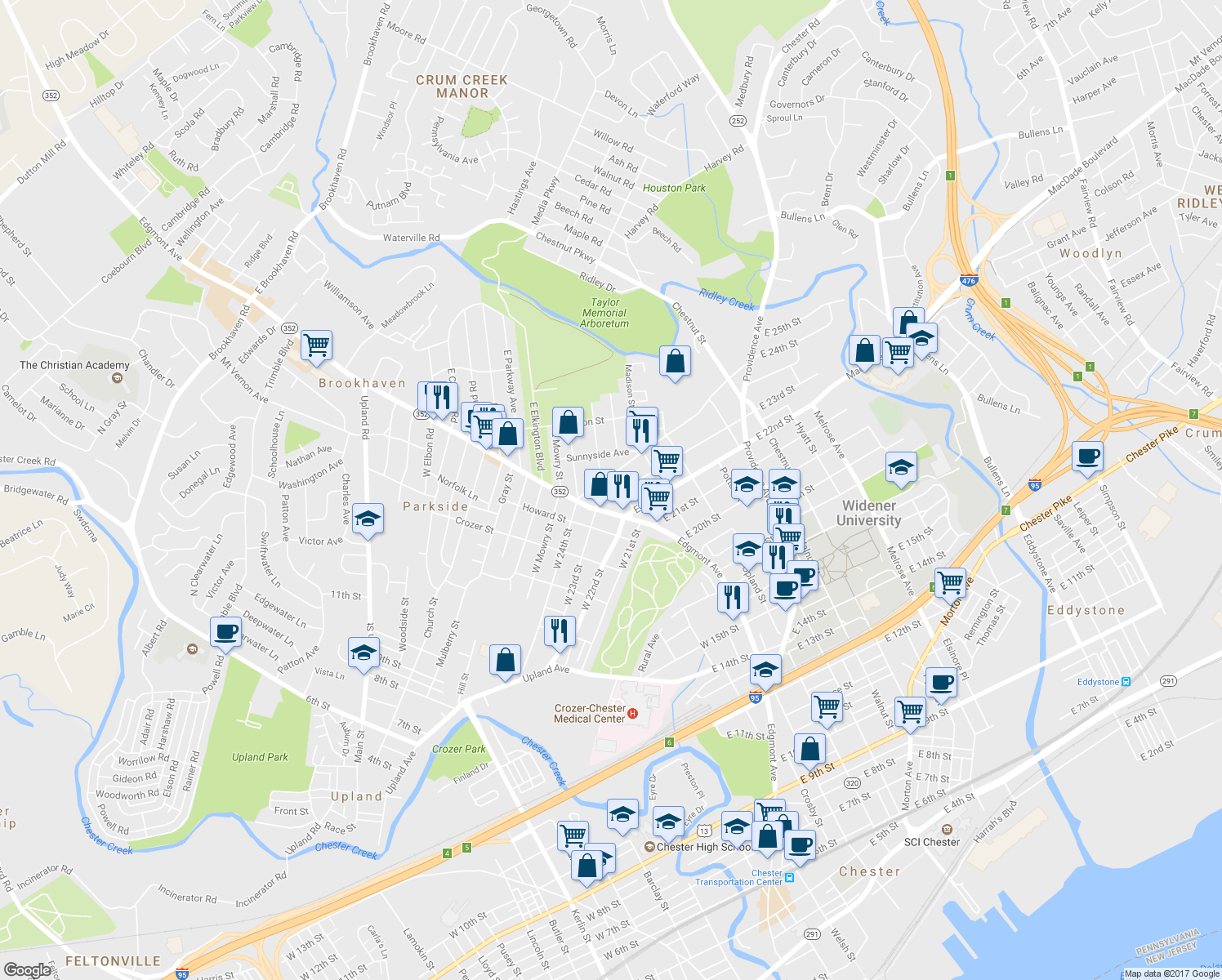Select the Ridley Creek water label

point(727,300)
